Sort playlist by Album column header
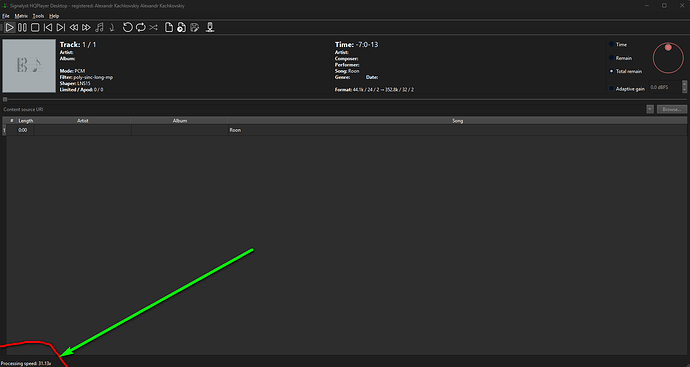This screenshot has width=690, height=367. [180, 121]
